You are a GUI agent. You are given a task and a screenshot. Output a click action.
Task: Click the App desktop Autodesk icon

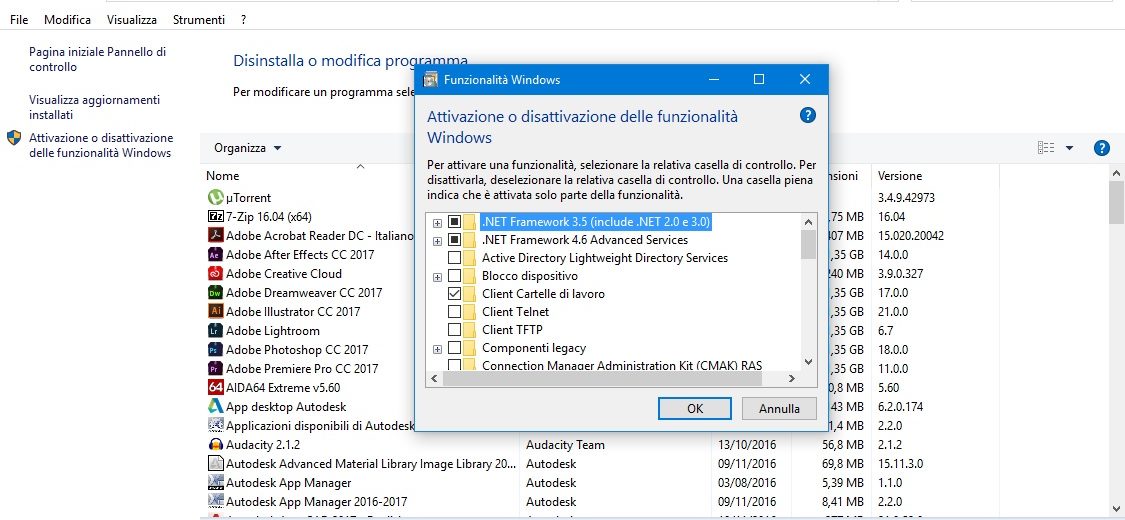(x=215, y=407)
